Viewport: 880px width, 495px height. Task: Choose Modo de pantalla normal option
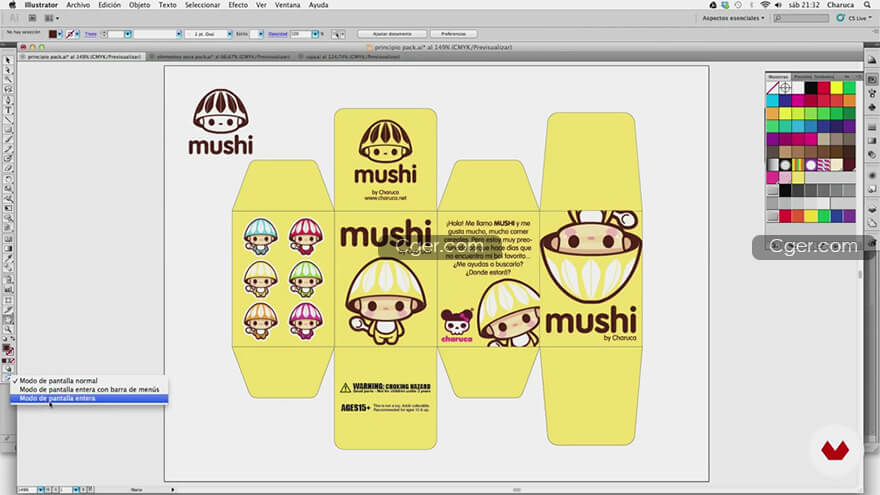pyautogui.click(x=58, y=381)
